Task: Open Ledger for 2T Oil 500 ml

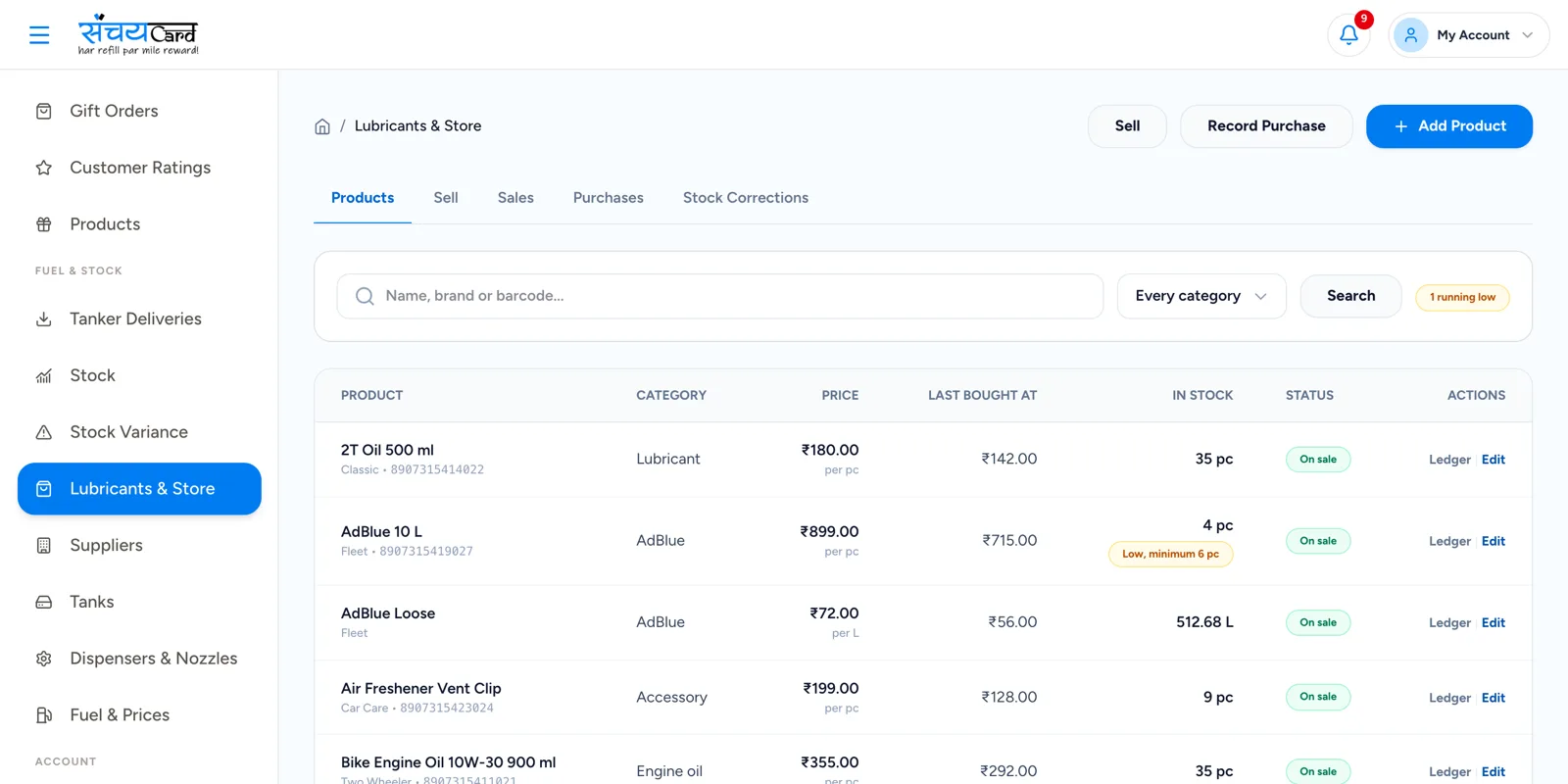Action: coord(1449,460)
